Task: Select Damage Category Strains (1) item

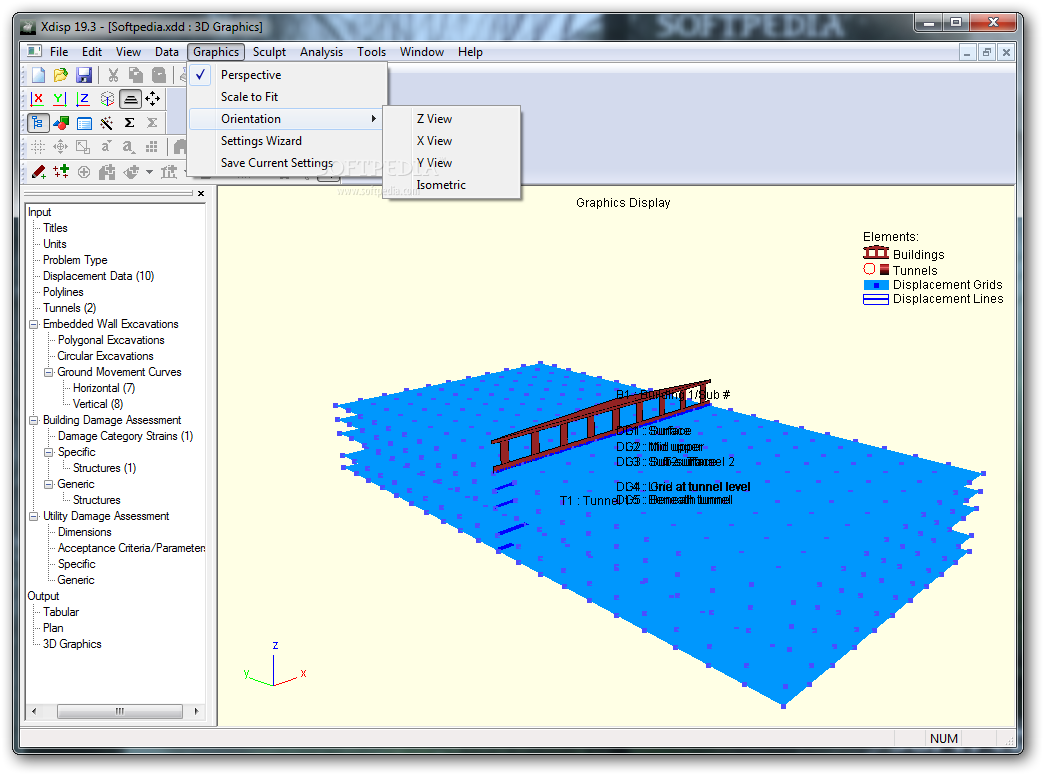Action: [x=125, y=436]
